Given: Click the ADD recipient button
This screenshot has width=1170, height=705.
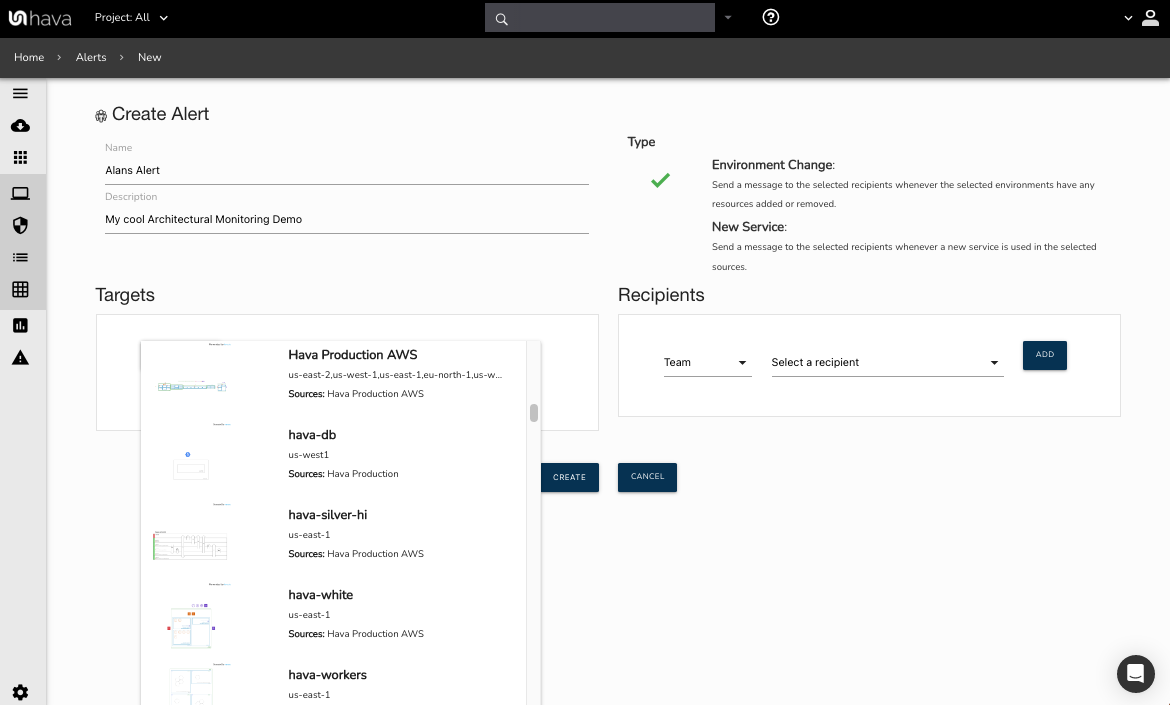Looking at the screenshot, I should [x=1045, y=355].
